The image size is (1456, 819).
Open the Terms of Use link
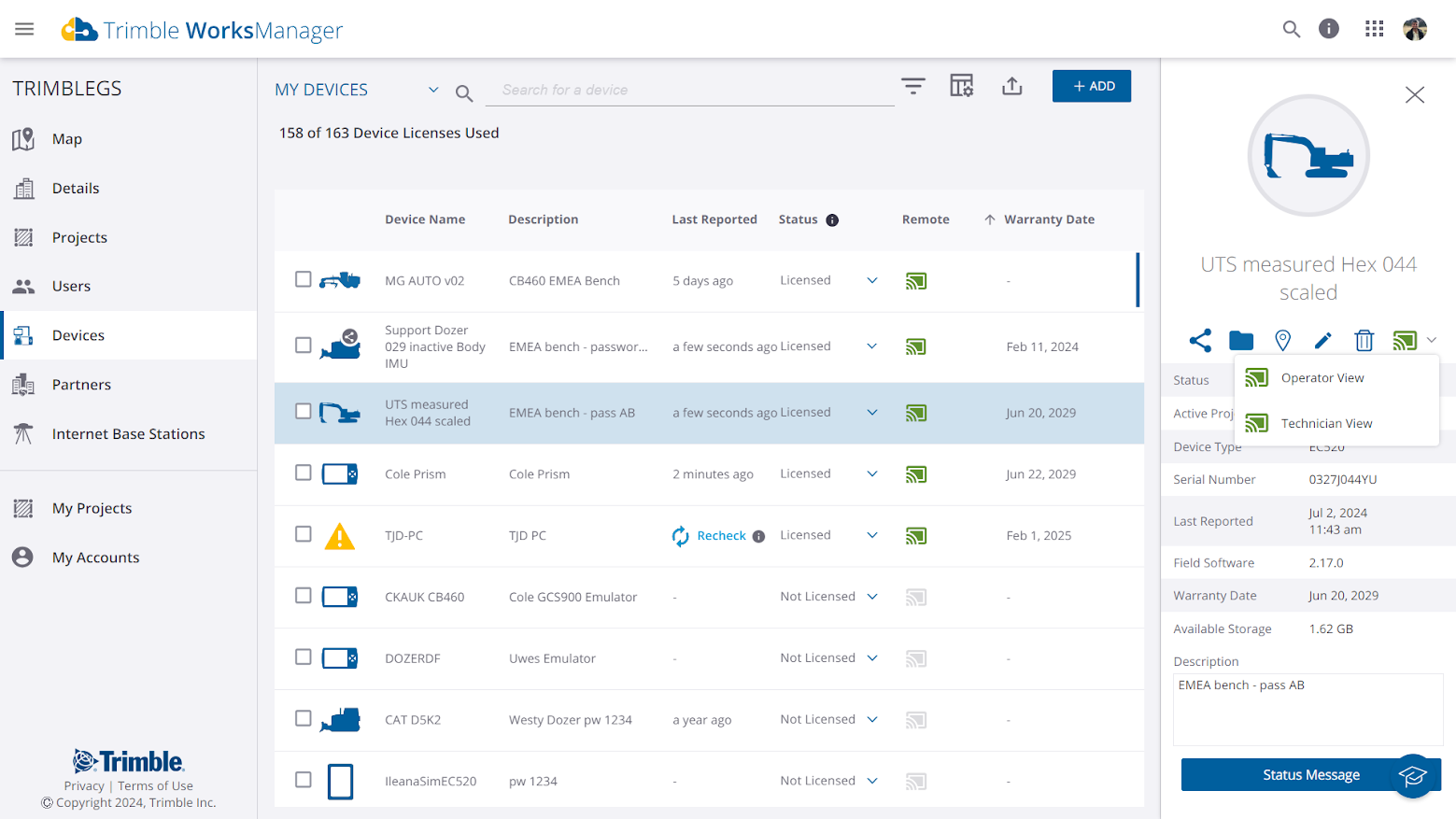click(155, 786)
